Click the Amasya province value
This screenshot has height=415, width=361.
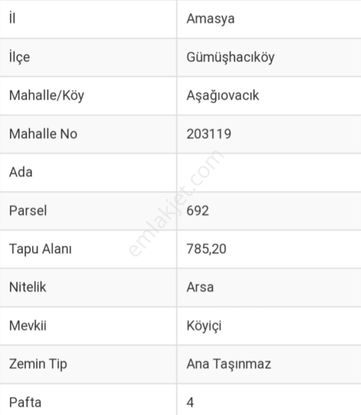(210, 19)
